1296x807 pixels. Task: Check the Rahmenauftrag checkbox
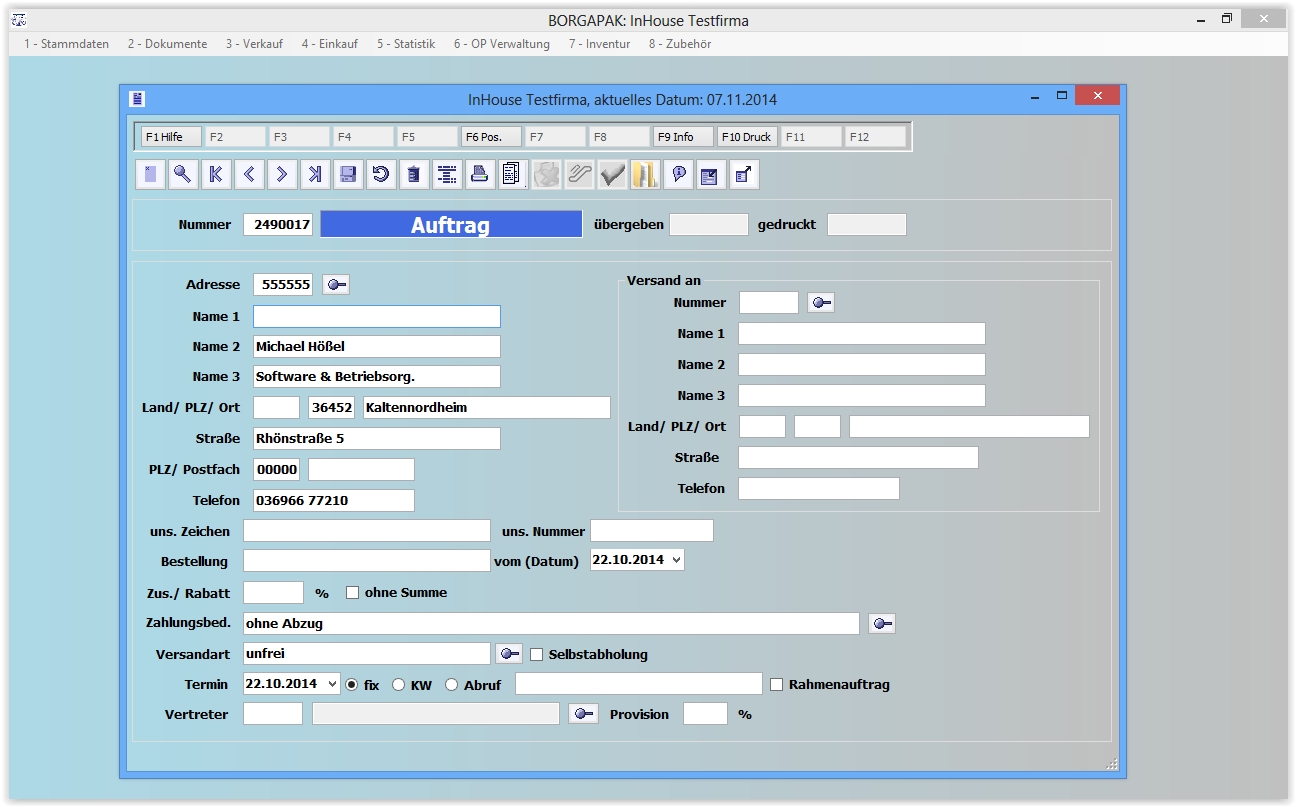tap(777, 685)
